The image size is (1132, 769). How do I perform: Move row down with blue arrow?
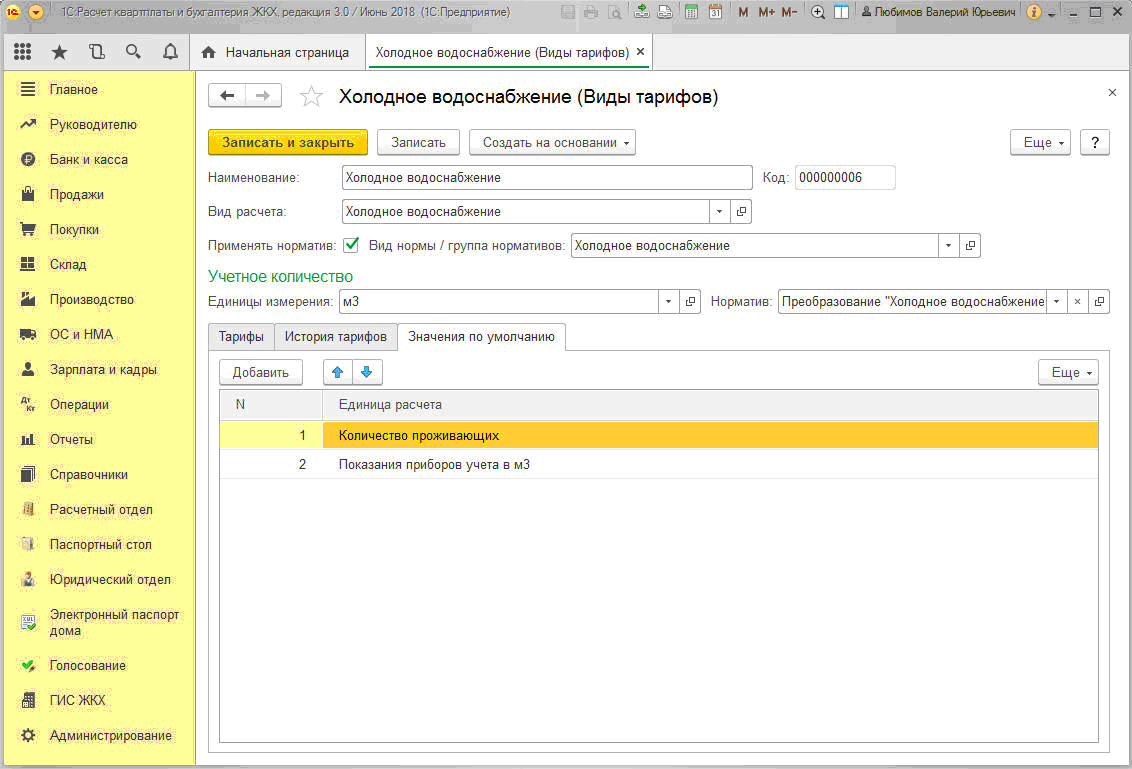click(x=367, y=372)
